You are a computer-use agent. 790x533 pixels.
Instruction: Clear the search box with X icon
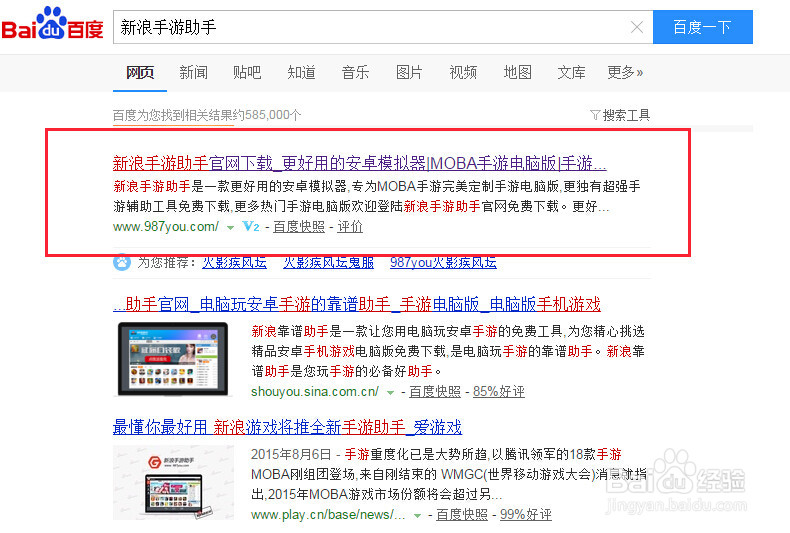(x=637, y=27)
